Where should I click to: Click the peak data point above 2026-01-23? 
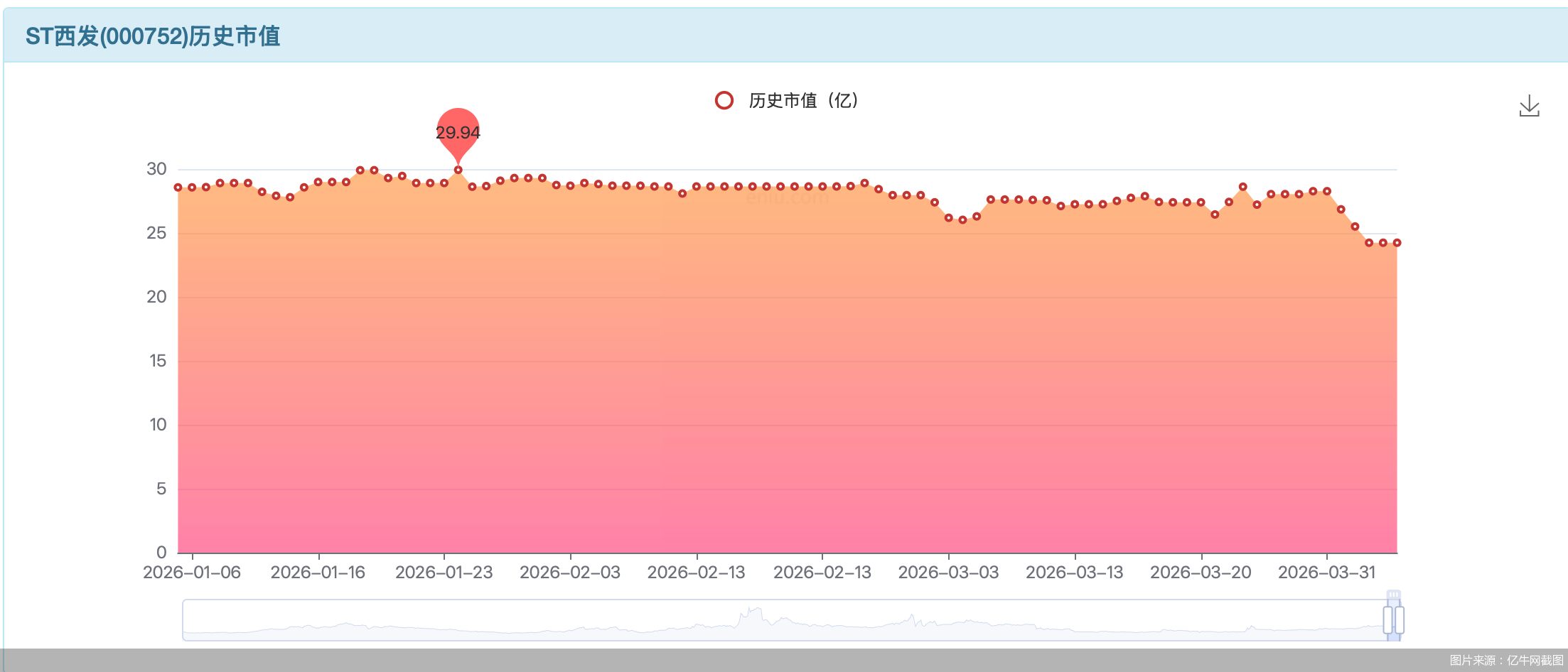(x=458, y=169)
